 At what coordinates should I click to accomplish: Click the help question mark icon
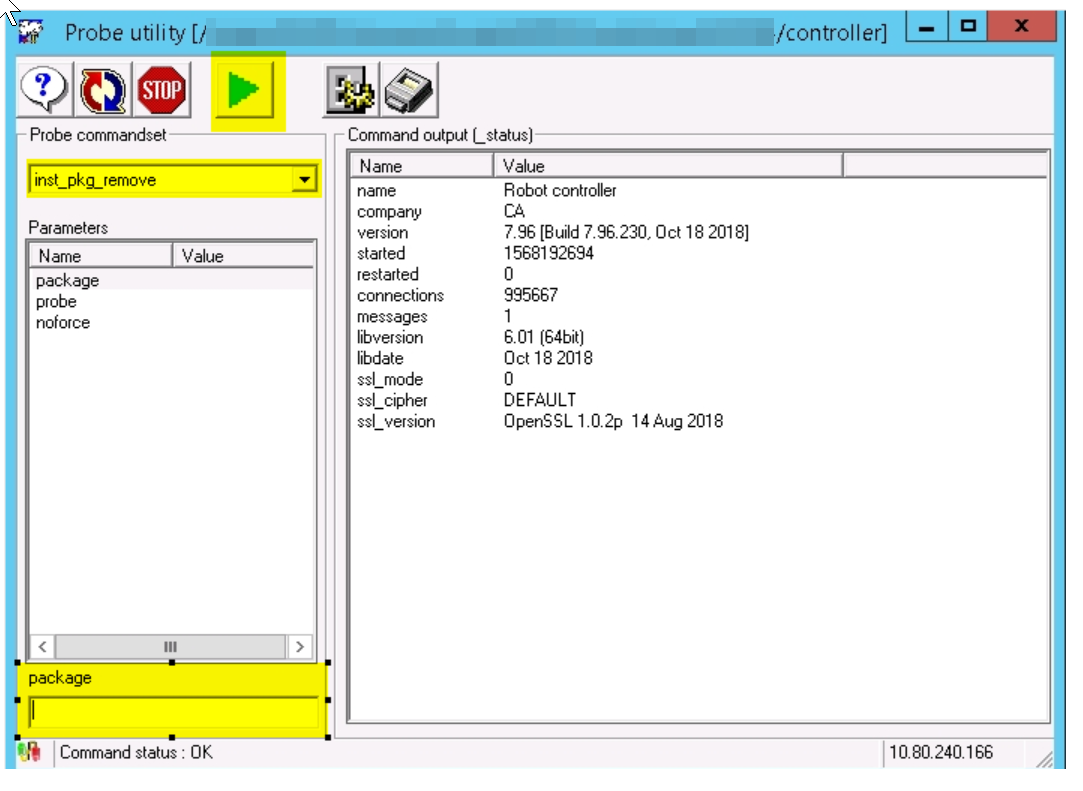point(45,92)
